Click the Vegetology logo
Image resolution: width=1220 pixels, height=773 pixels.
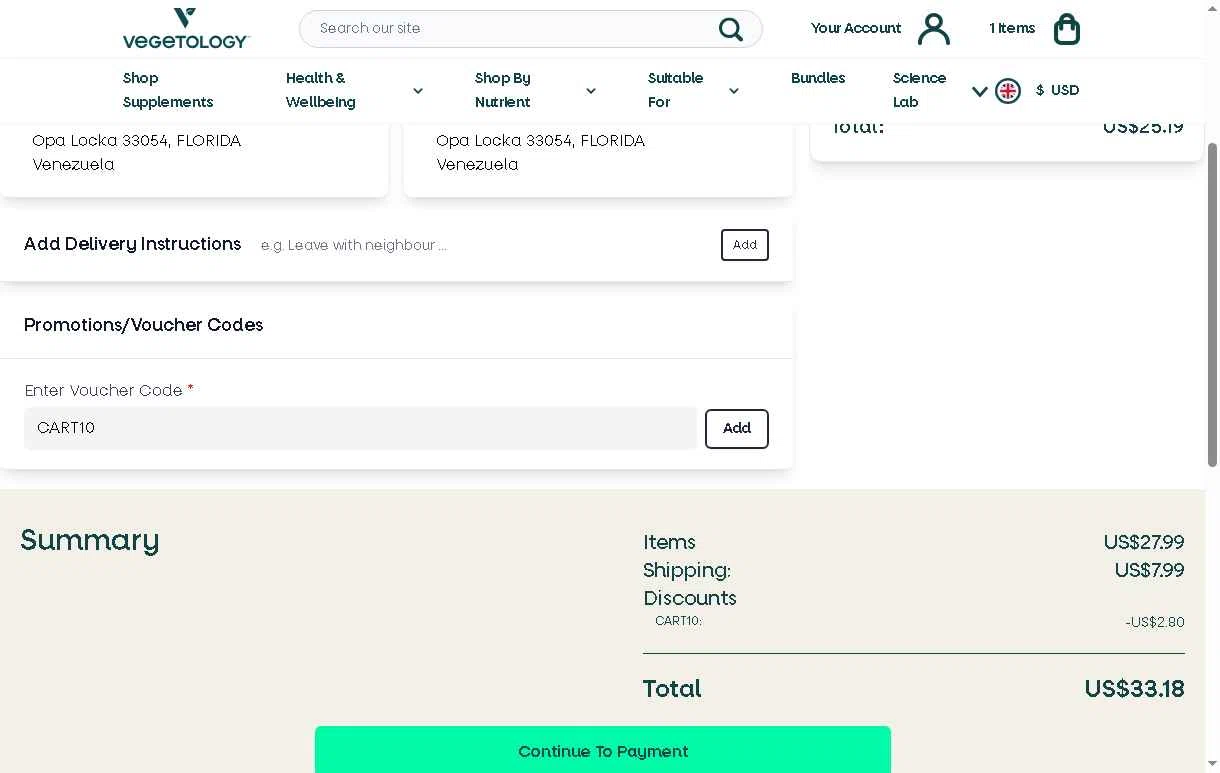coord(186,28)
